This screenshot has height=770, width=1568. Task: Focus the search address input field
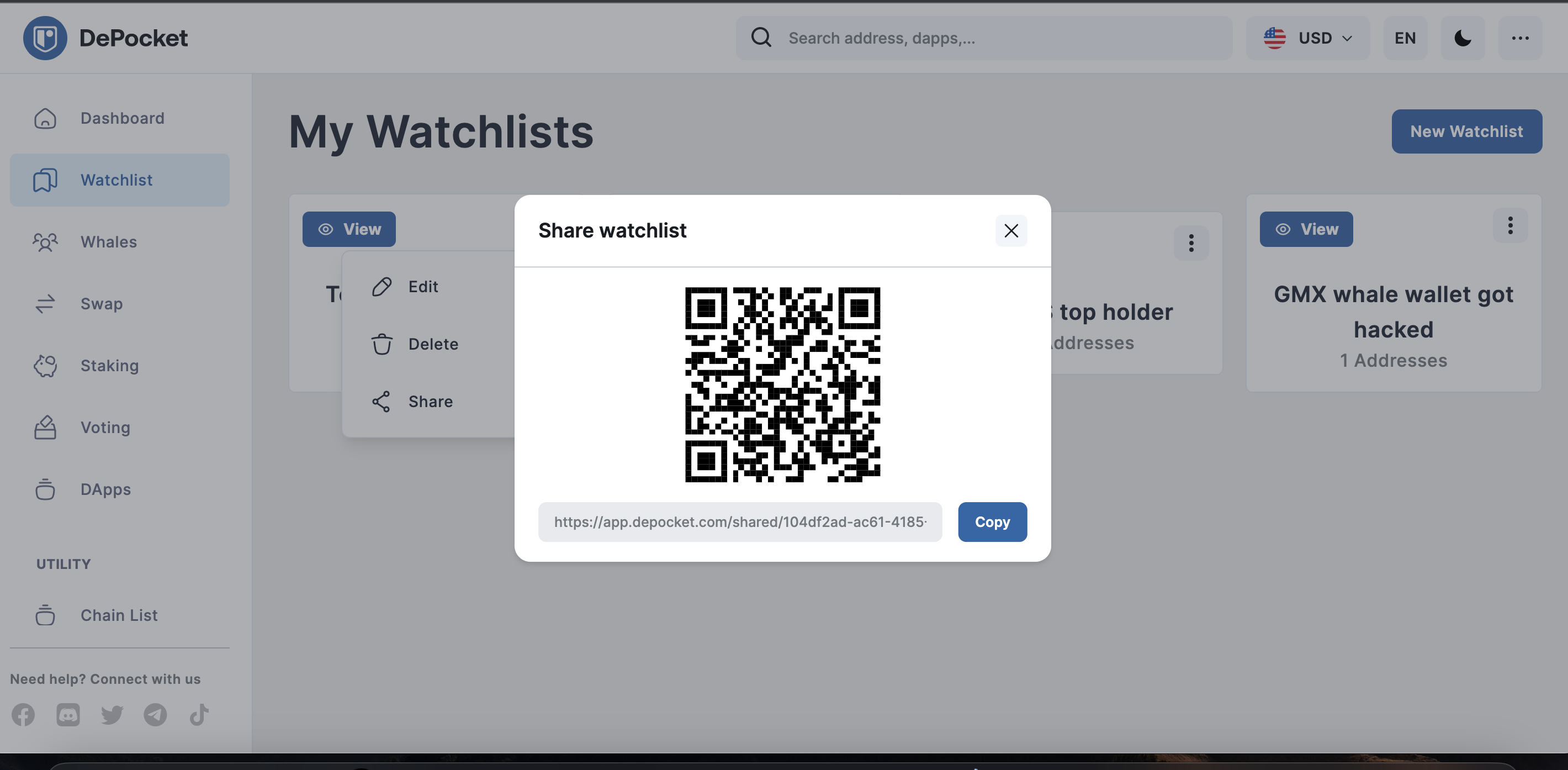click(984, 38)
